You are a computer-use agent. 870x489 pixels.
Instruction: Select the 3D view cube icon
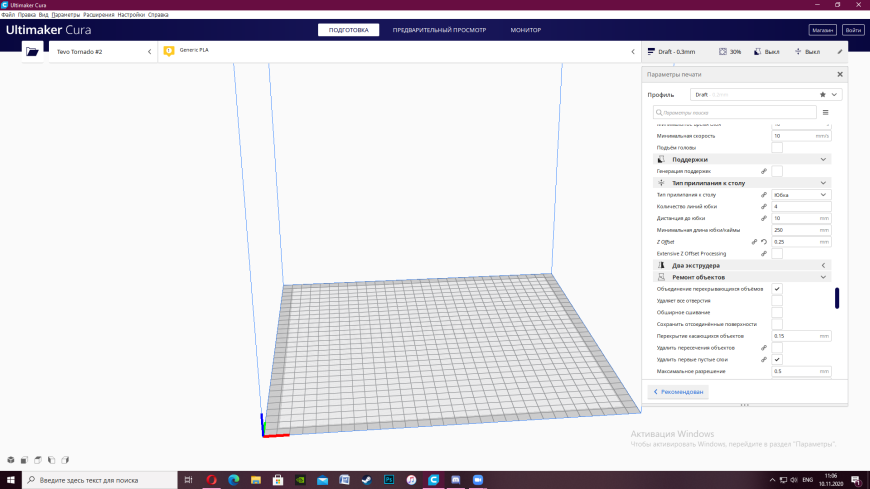[11, 460]
